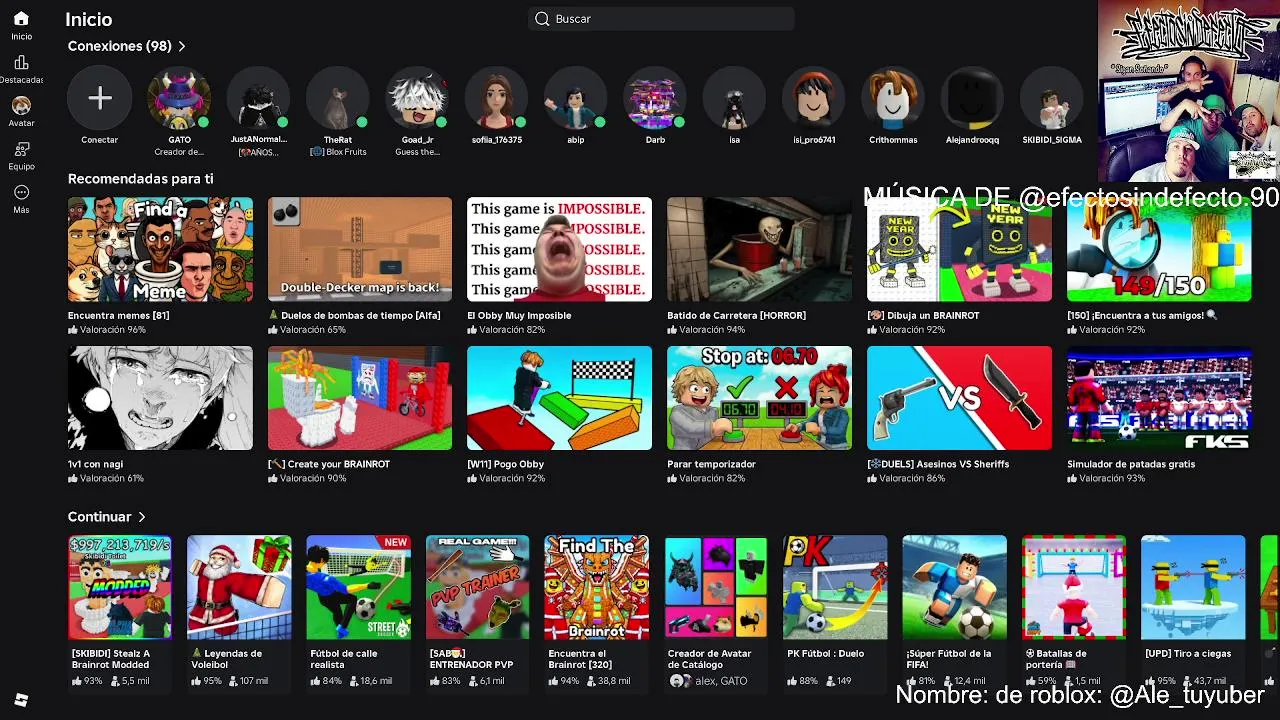The width and height of the screenshot is (1280, 720).
Task: Continue [UPD] Tiro a ciegas game
Action: point(1193,587)
